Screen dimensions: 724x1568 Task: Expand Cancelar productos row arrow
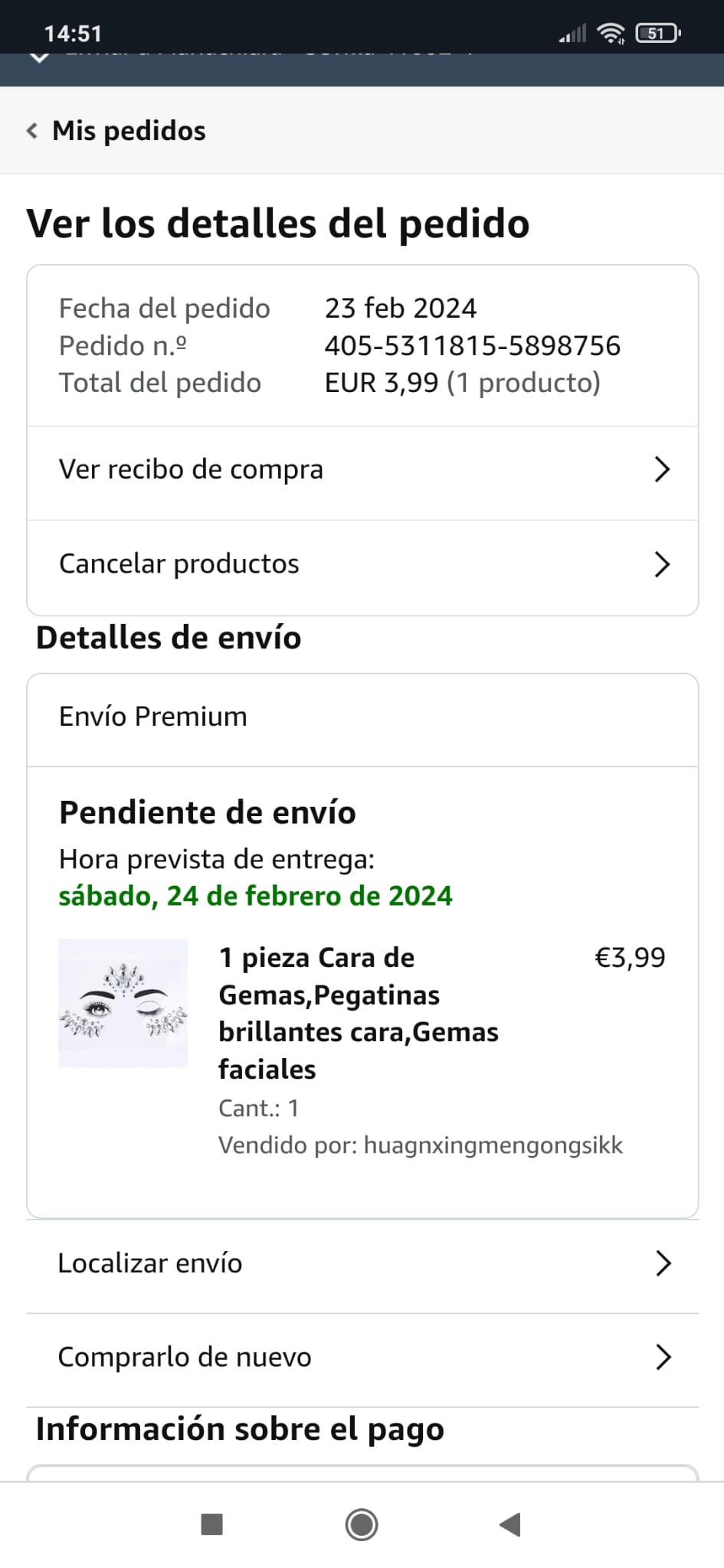coord(662,564)
